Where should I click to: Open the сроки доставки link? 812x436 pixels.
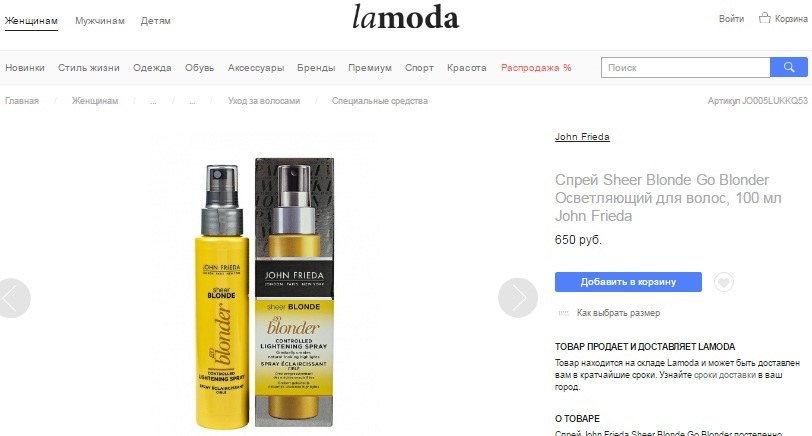pos(724,375)
